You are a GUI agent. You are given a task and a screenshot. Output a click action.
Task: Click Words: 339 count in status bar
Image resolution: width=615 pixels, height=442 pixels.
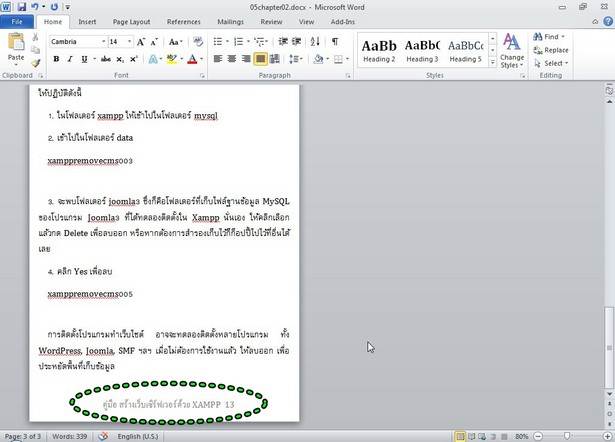pos(69,437)
